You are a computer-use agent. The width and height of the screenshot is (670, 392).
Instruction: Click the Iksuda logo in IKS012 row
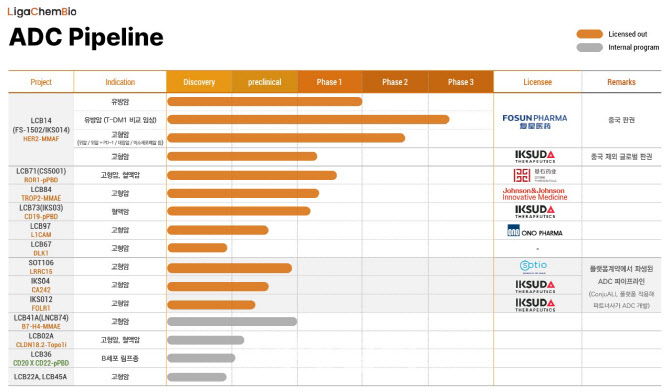[x=535, y=305]
